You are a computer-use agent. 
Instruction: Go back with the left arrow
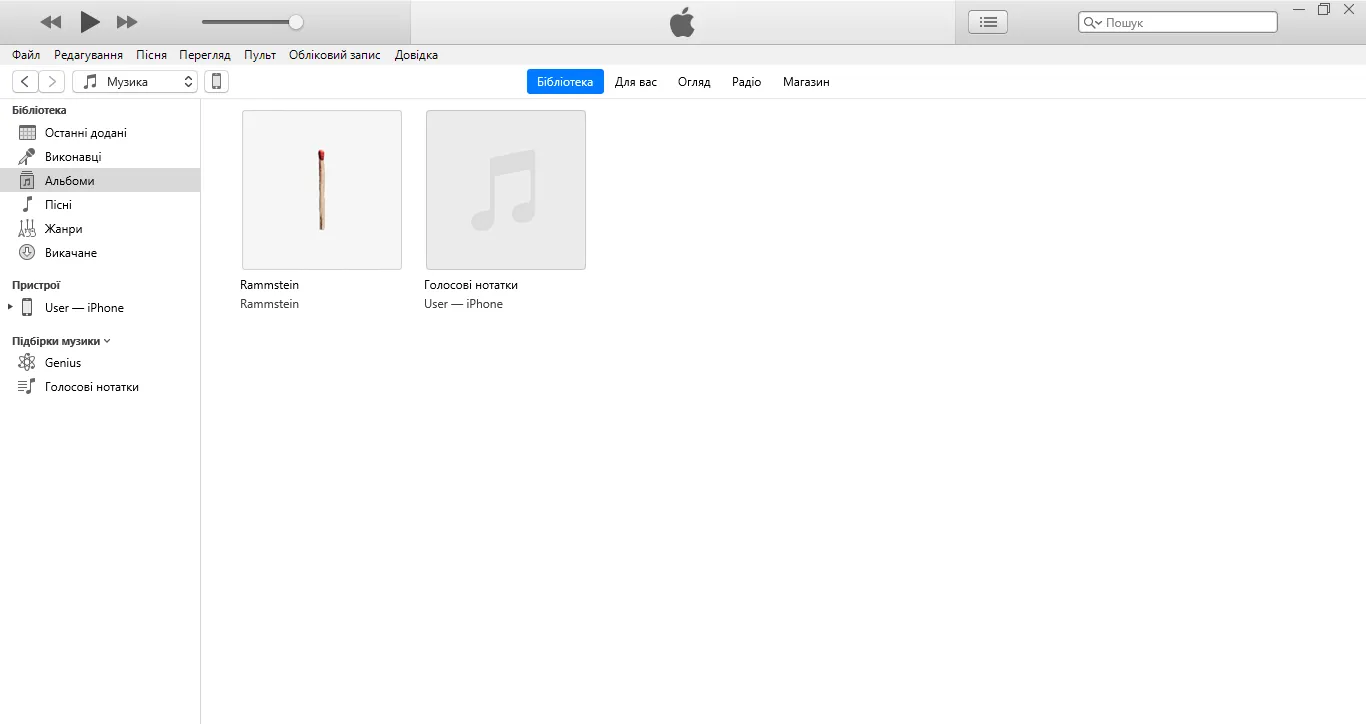coord(25,82)
